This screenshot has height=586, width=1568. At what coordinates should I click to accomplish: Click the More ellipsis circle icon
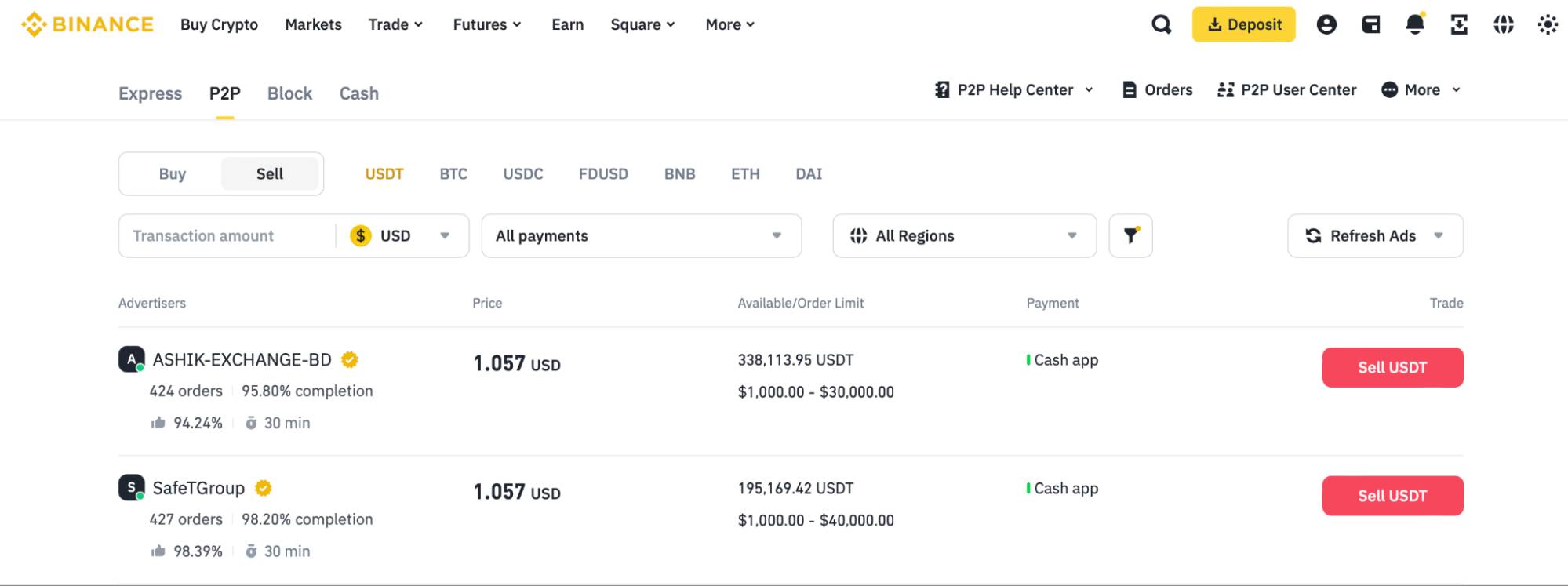[x=1389, y=89]
